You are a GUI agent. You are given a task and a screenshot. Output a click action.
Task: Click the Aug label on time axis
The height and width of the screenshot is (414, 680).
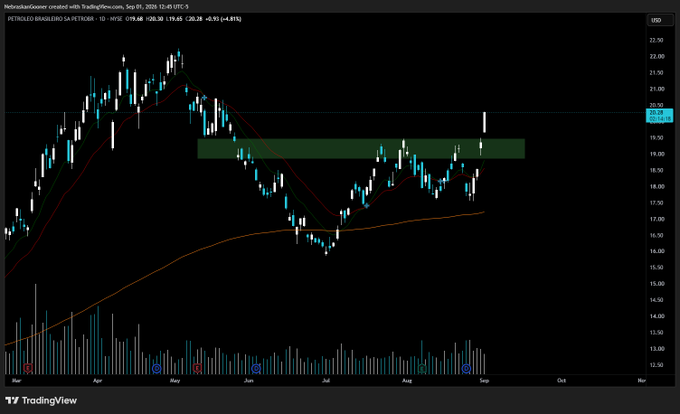407,381
